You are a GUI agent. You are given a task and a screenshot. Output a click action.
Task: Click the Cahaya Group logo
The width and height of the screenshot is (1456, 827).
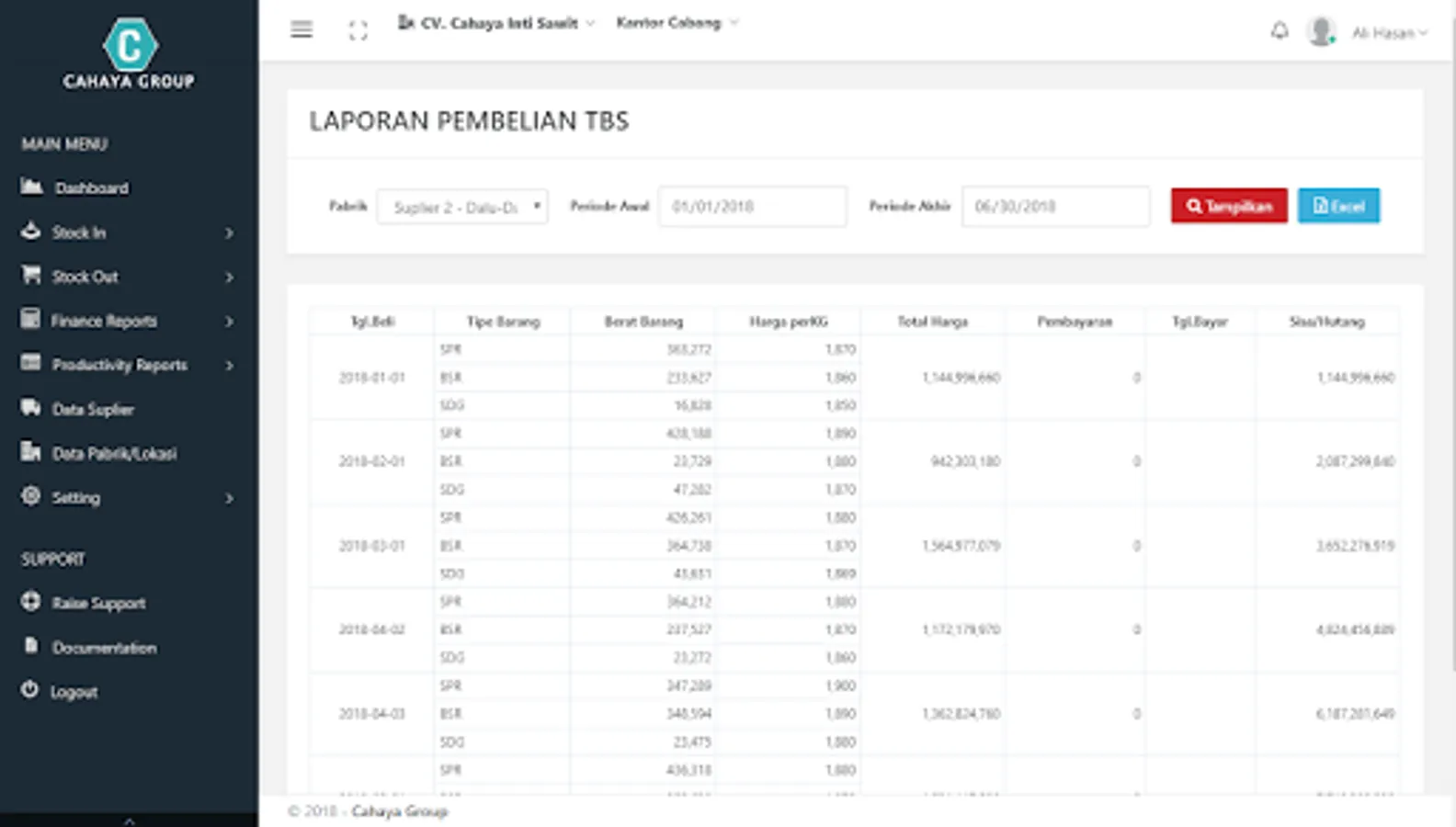tap(129, 53)
